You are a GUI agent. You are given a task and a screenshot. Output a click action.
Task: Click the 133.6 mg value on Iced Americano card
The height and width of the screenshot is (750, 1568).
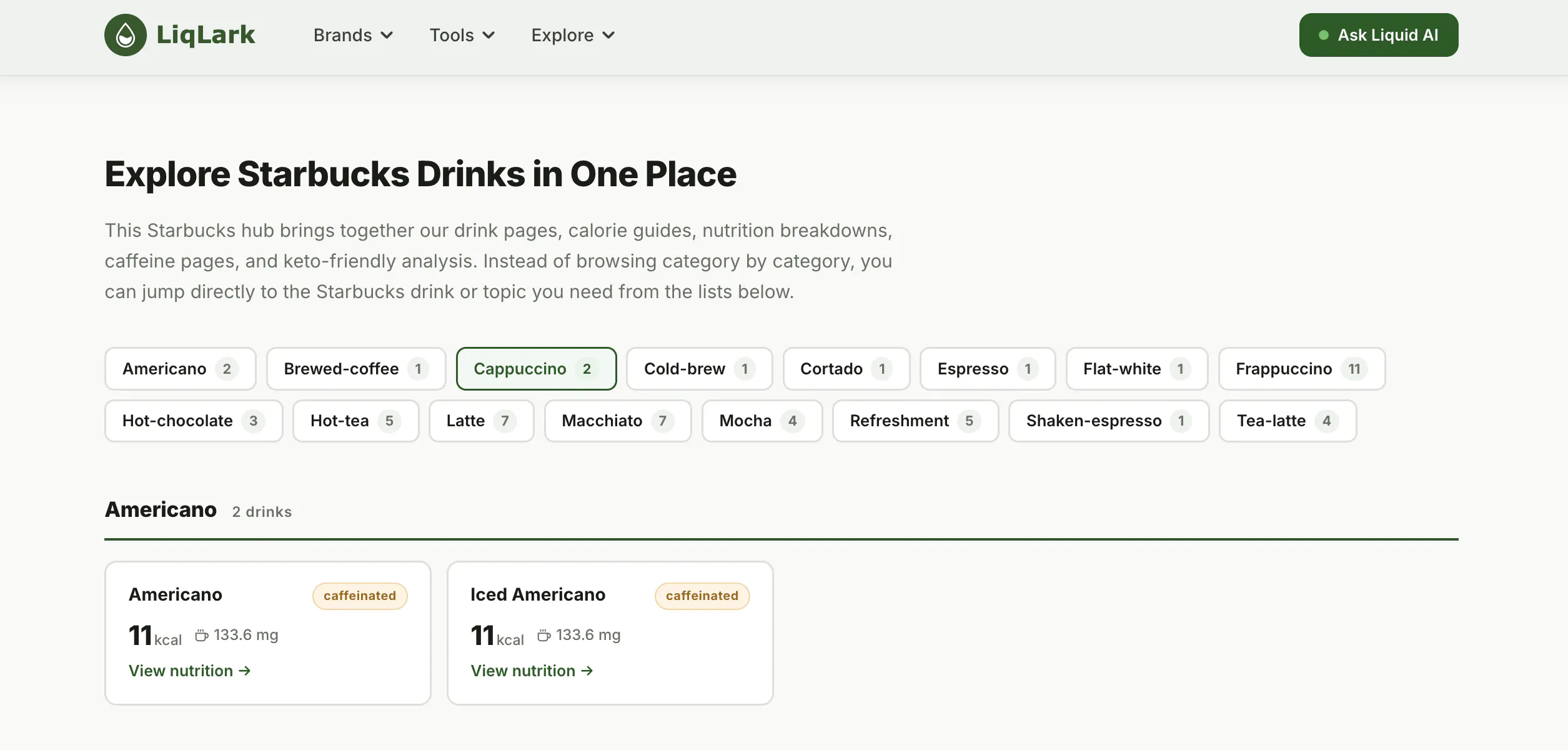coord(588,635)
